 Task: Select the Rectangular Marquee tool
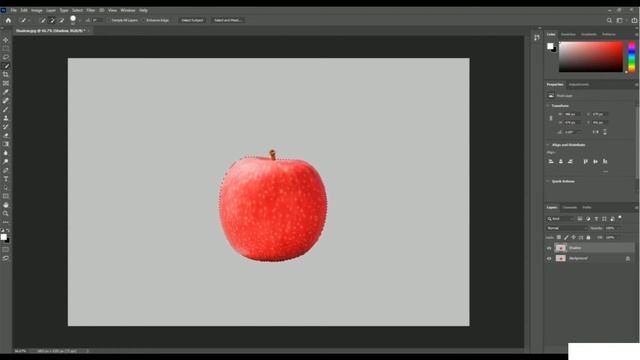click(6, 49)
